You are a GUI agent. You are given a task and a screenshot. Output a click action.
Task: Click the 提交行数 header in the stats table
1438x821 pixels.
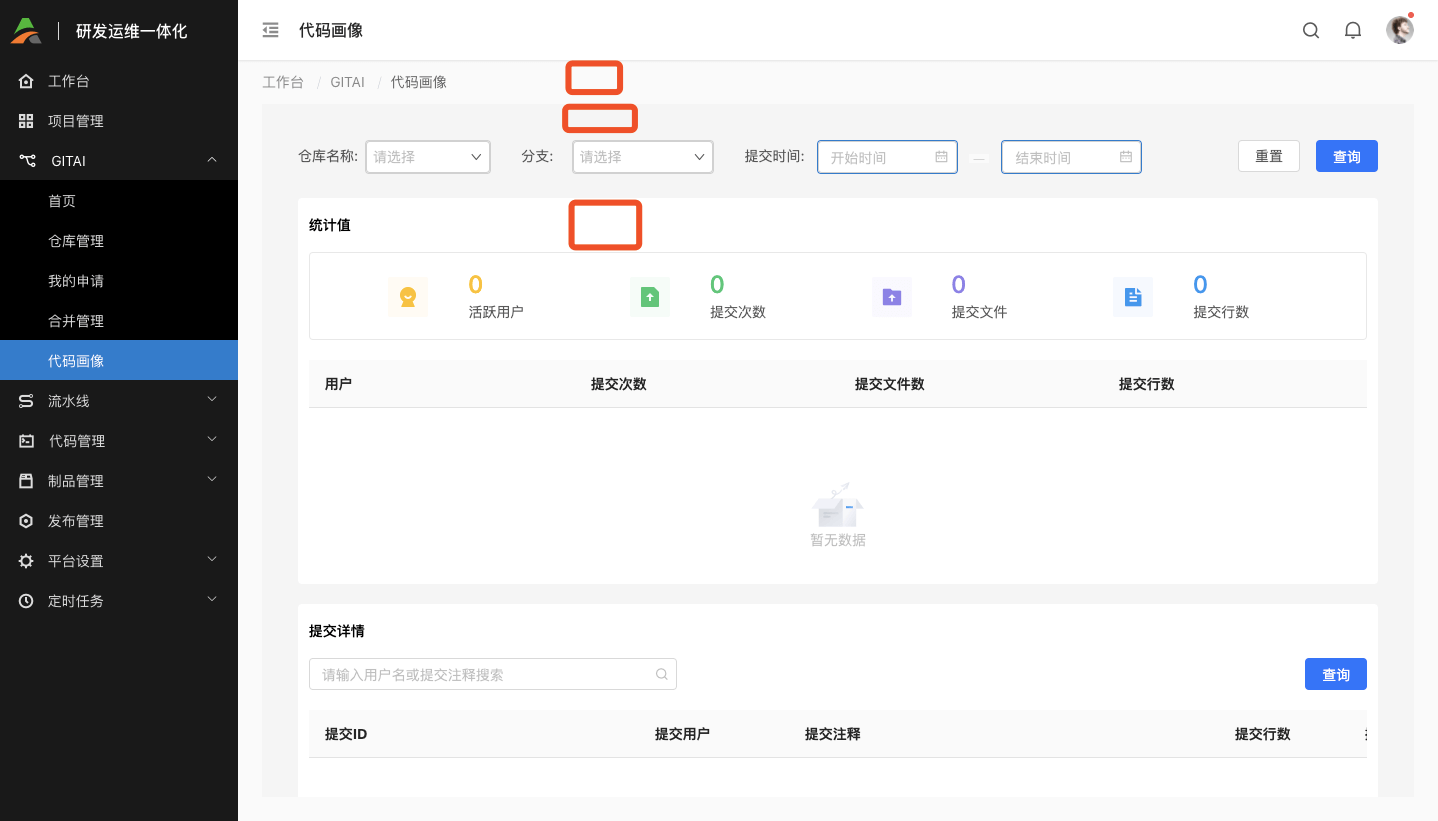coord(1147,384)
